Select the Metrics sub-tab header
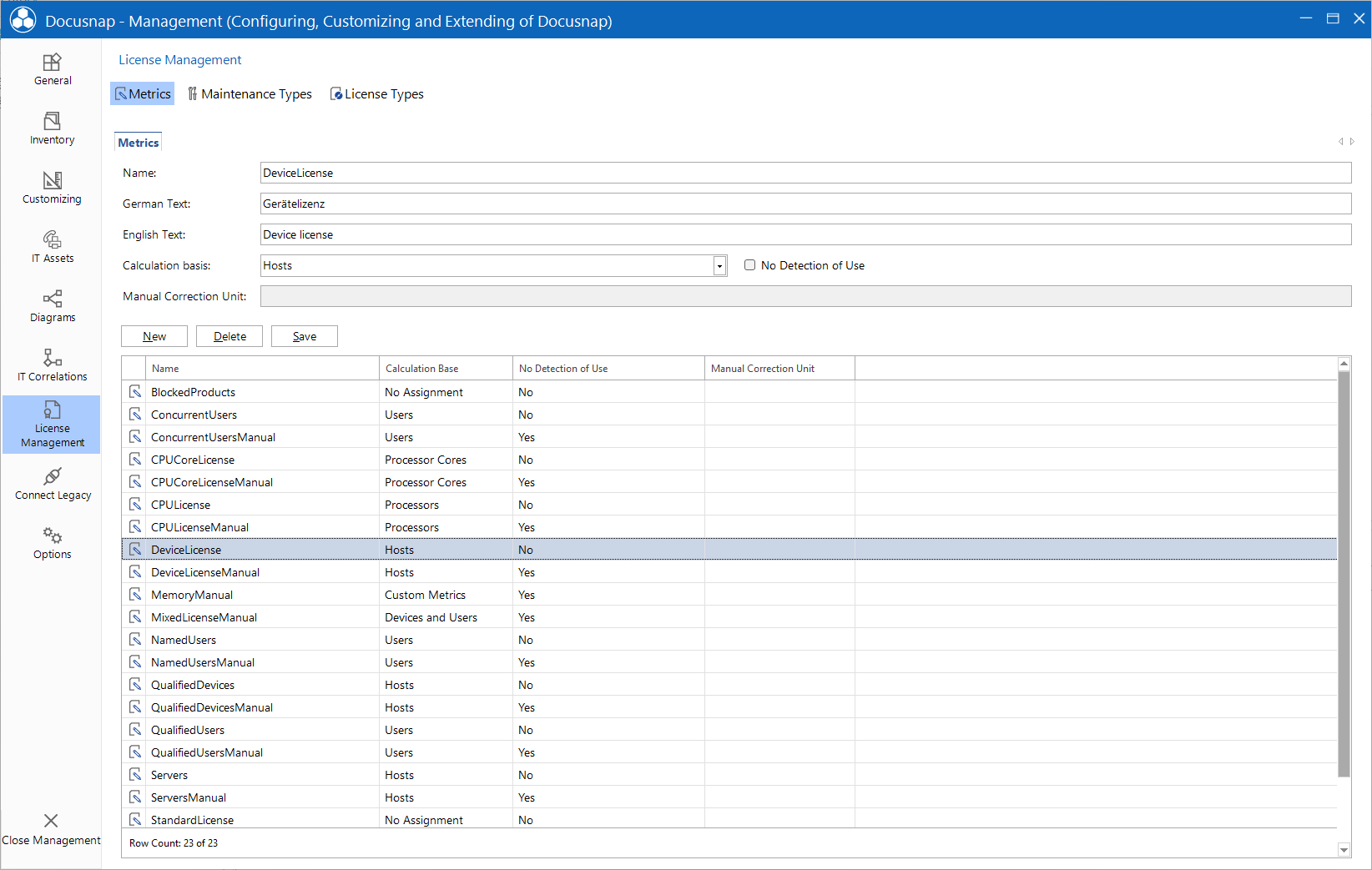 click(x=138, y=143)
